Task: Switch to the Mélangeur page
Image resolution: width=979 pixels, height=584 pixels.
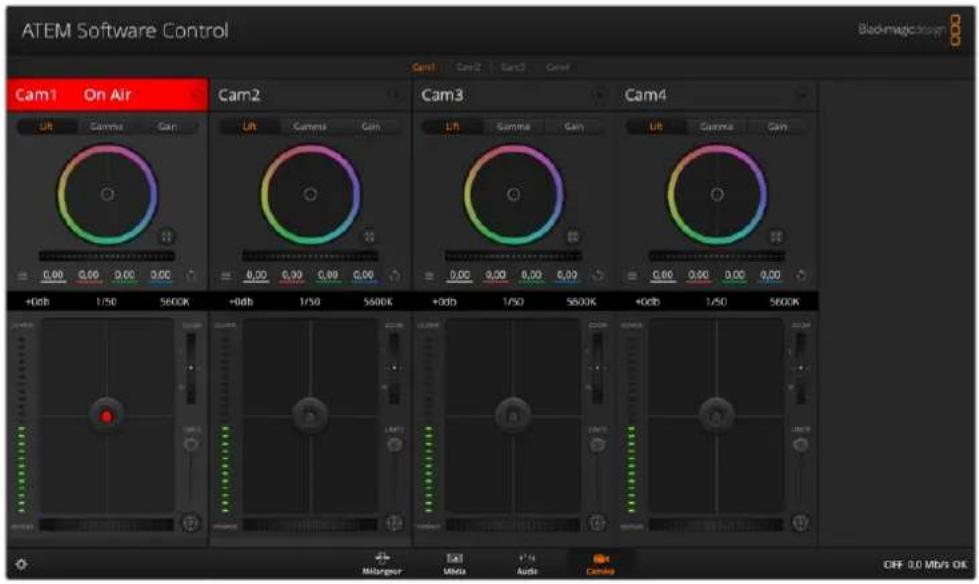Action: [381, 563]
